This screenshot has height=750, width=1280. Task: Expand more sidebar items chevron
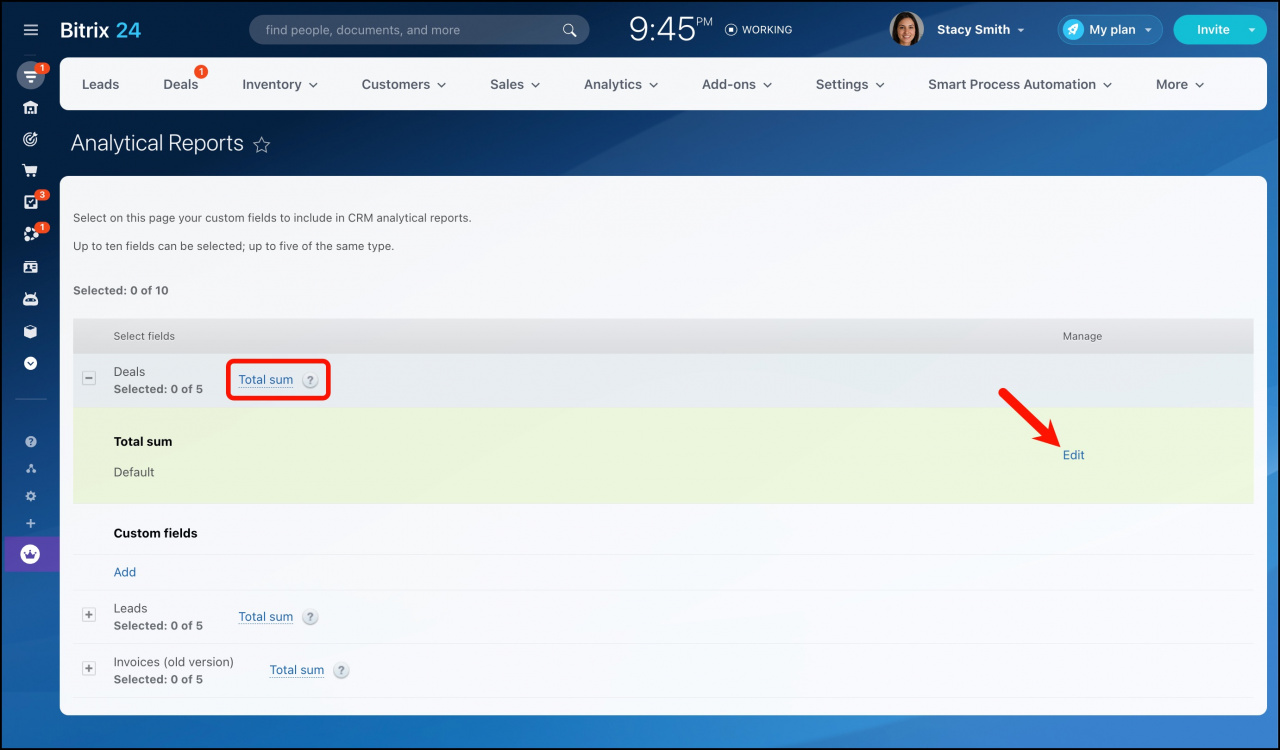(31, 363)
